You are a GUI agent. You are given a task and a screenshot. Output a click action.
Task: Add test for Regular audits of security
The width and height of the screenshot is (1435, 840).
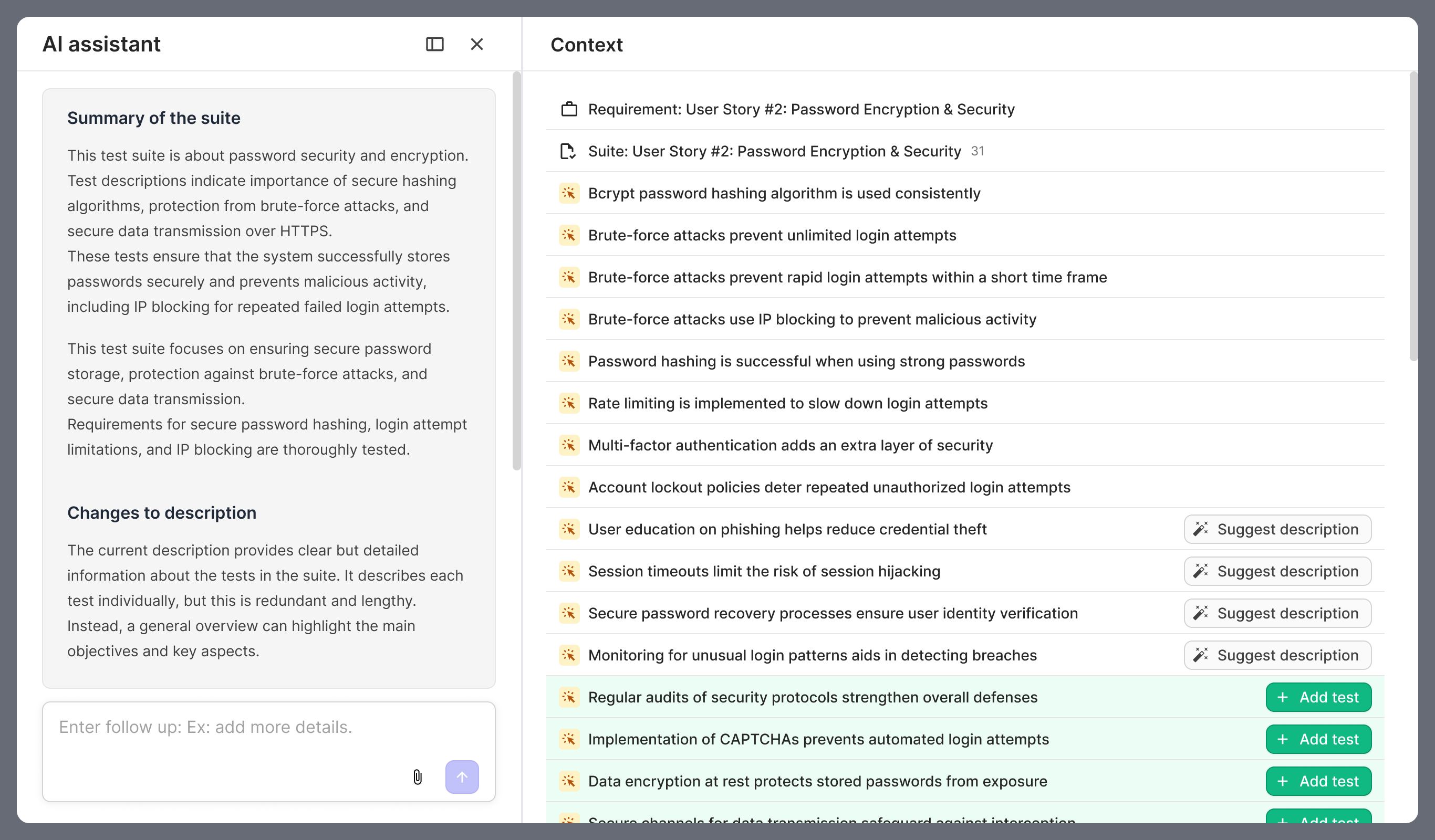[1318, 697]
